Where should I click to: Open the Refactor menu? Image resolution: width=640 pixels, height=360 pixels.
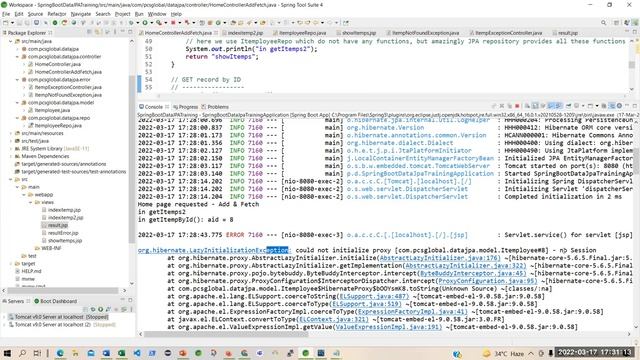[57, 14]
